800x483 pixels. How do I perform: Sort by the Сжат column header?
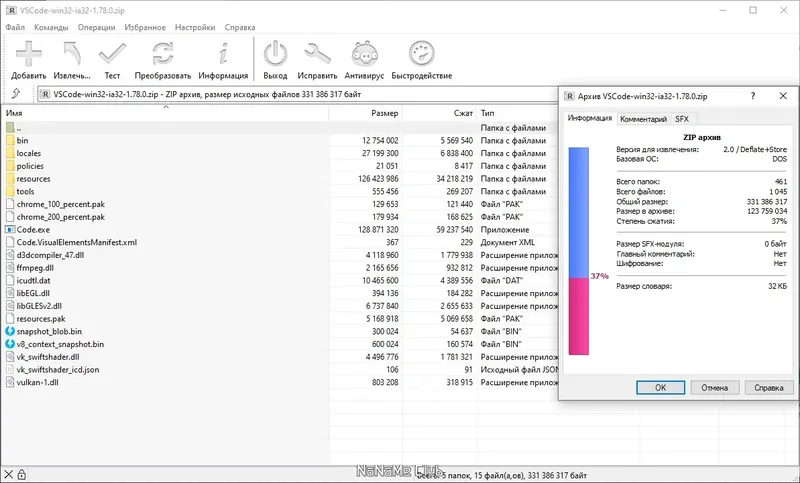point(439,113)
